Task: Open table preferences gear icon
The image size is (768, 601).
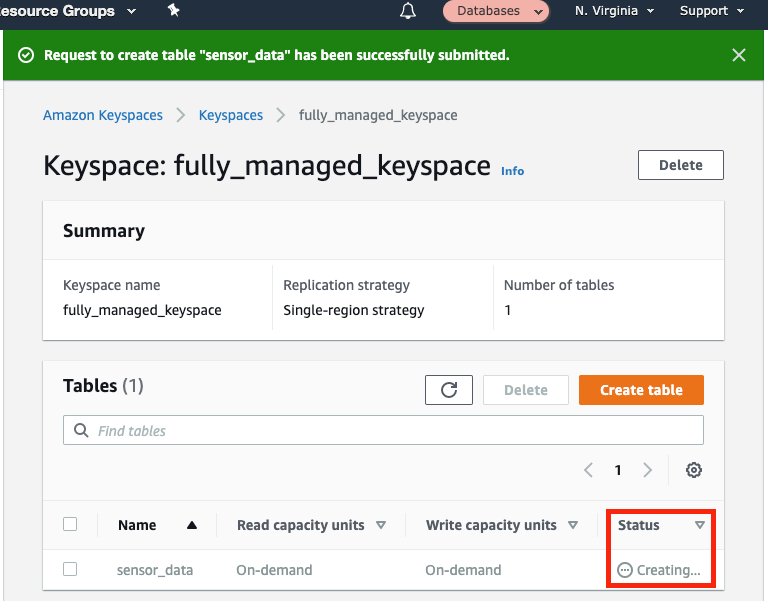Action: click(x=694, y=470)
